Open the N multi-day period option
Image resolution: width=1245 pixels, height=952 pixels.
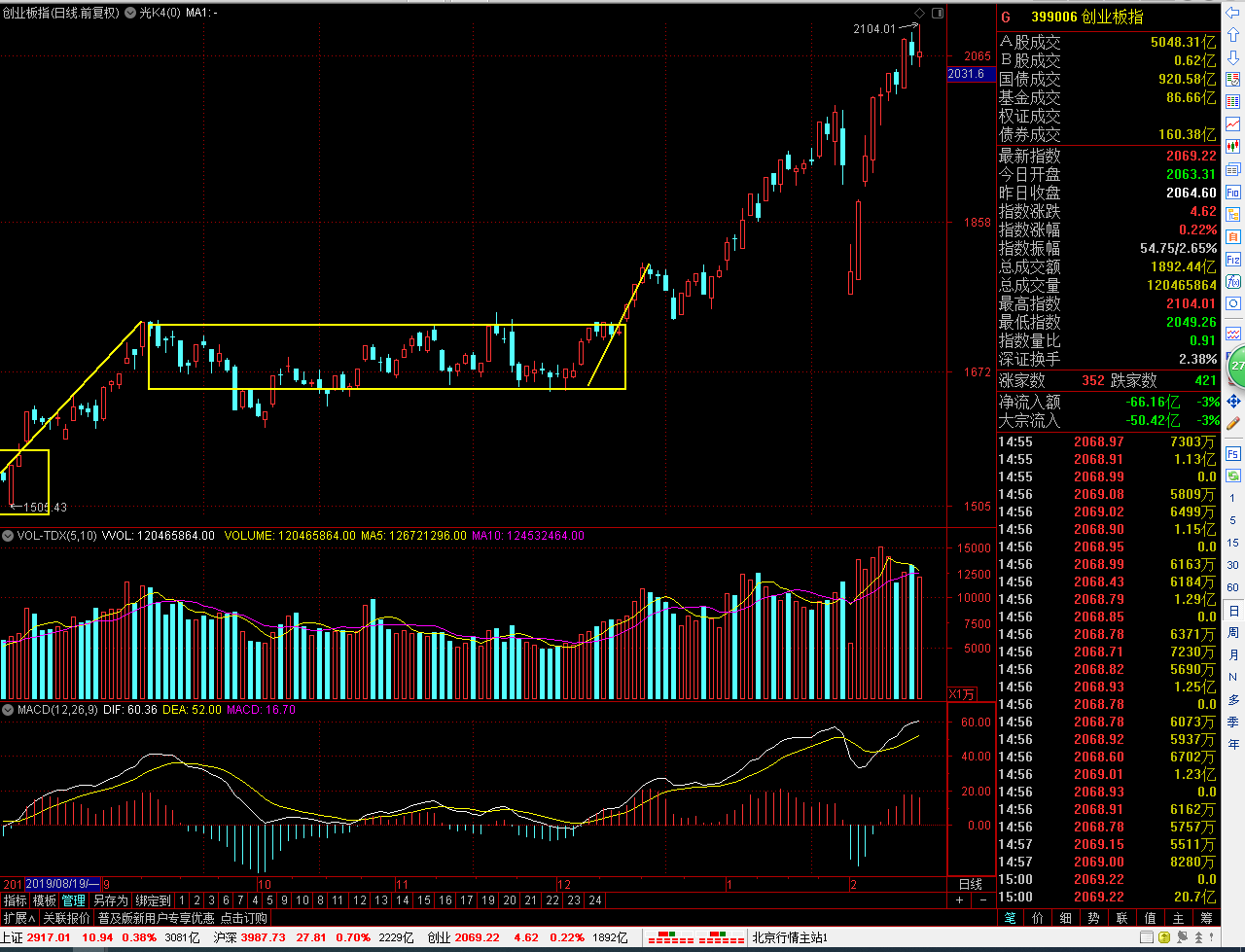coord(1233,678)
